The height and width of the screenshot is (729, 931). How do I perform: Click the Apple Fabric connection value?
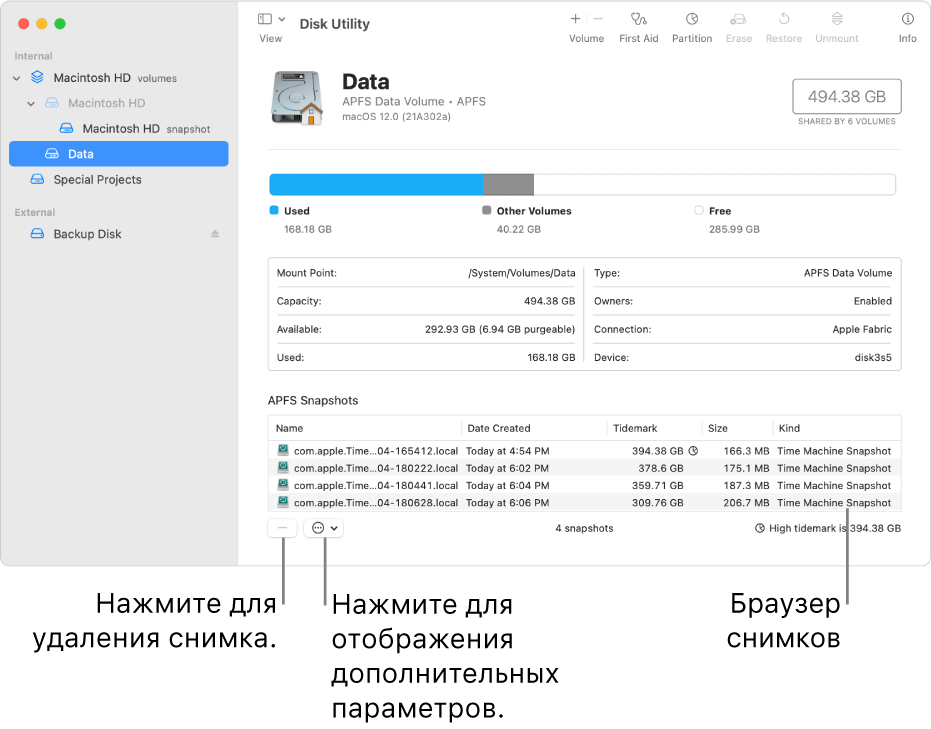coord(862,329)
